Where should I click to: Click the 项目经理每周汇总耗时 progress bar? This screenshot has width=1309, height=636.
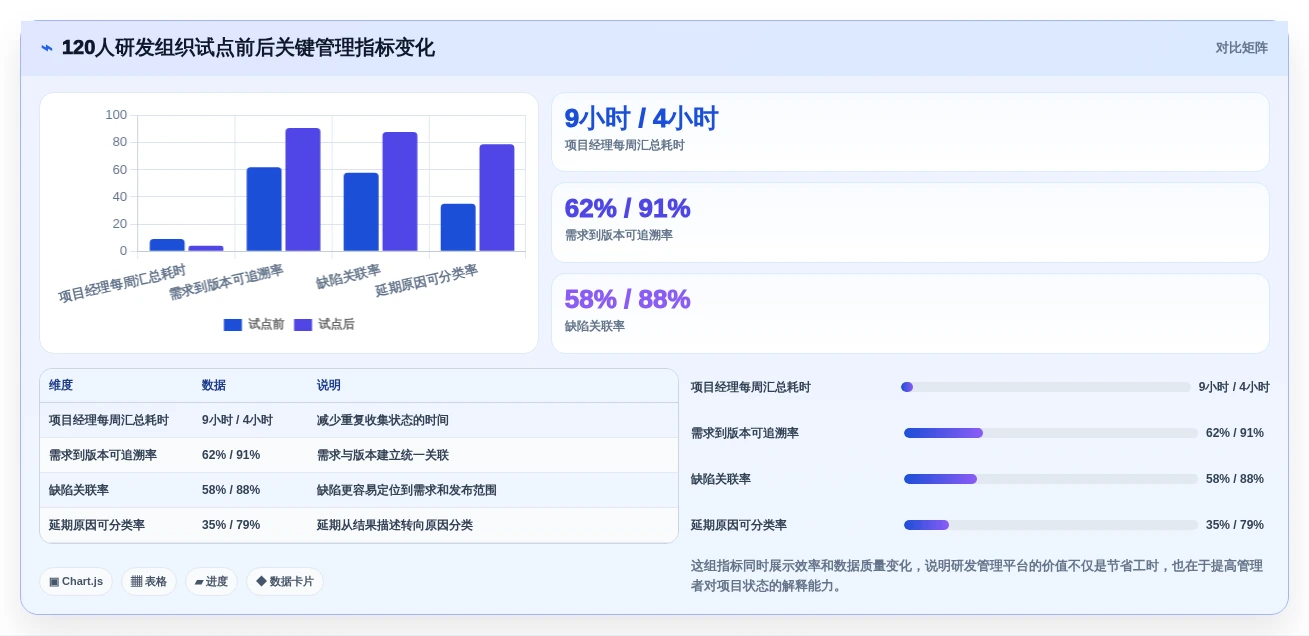pyautogui.click(x=1046, y=387)
